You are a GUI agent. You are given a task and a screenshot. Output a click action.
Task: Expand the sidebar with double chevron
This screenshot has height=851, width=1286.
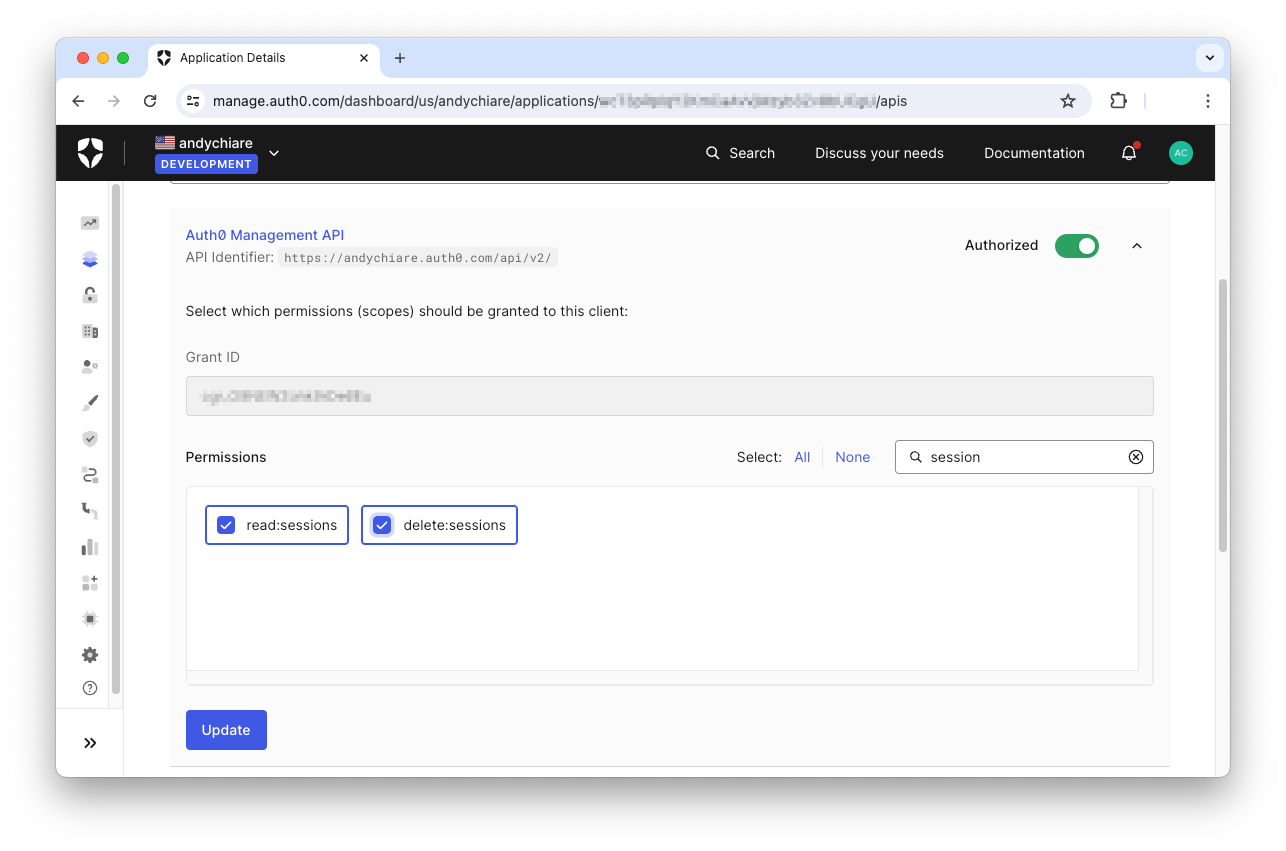(90, 743)
